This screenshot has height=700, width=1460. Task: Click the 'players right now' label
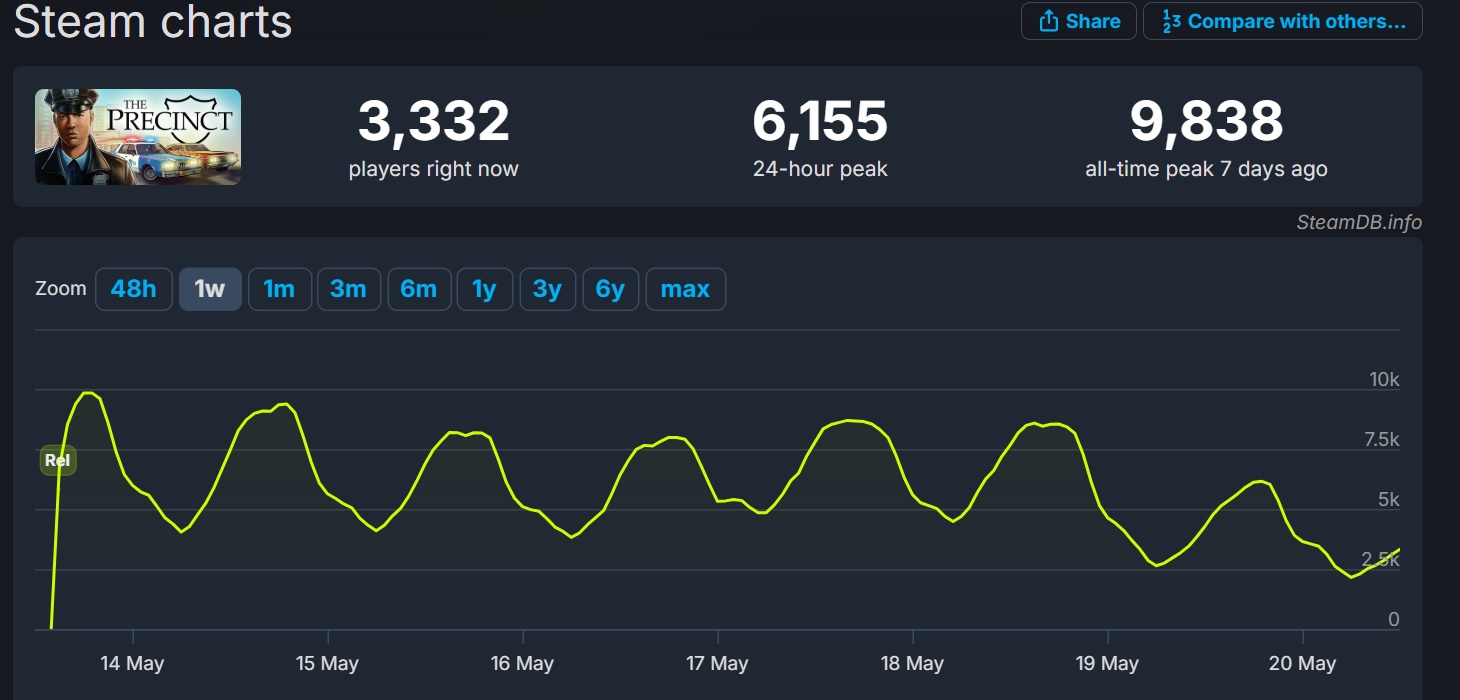coord(434,169)
